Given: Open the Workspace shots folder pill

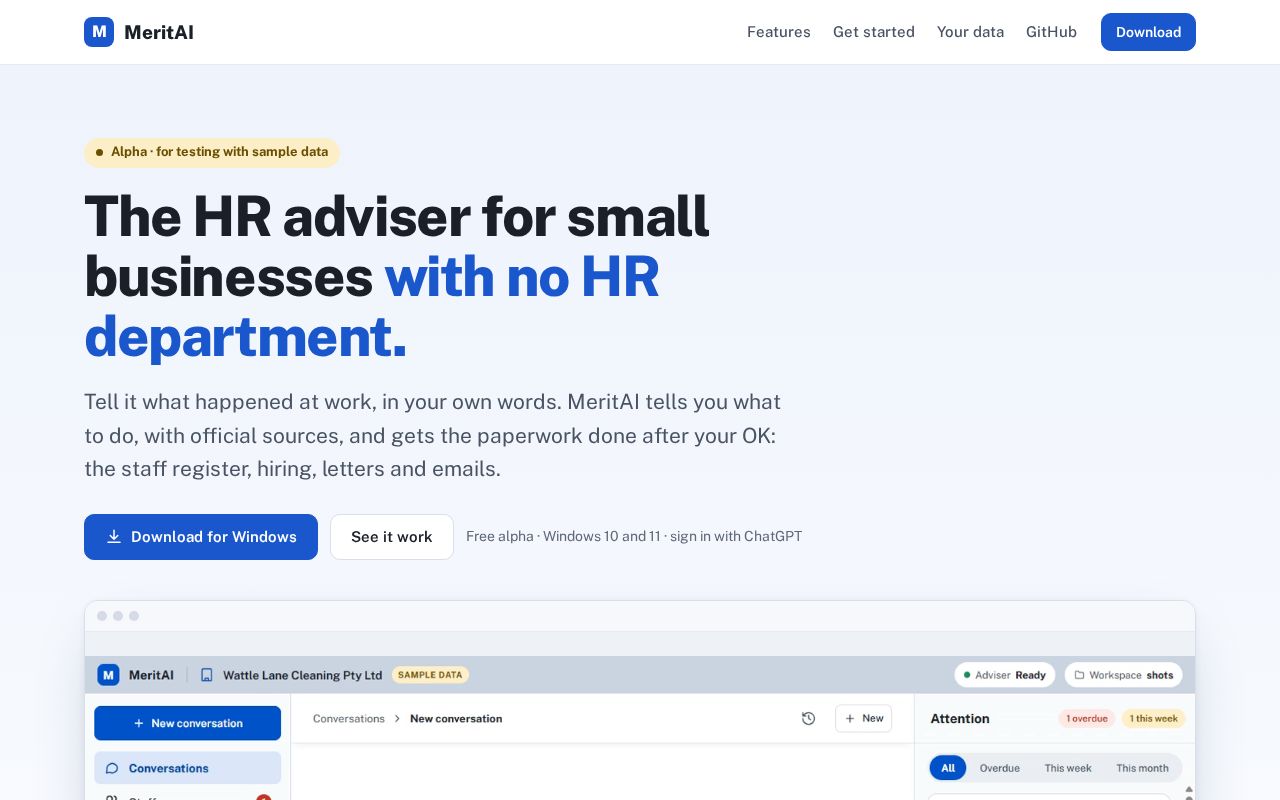Looking at the screenshot, I should click(x=1123, y=675).
